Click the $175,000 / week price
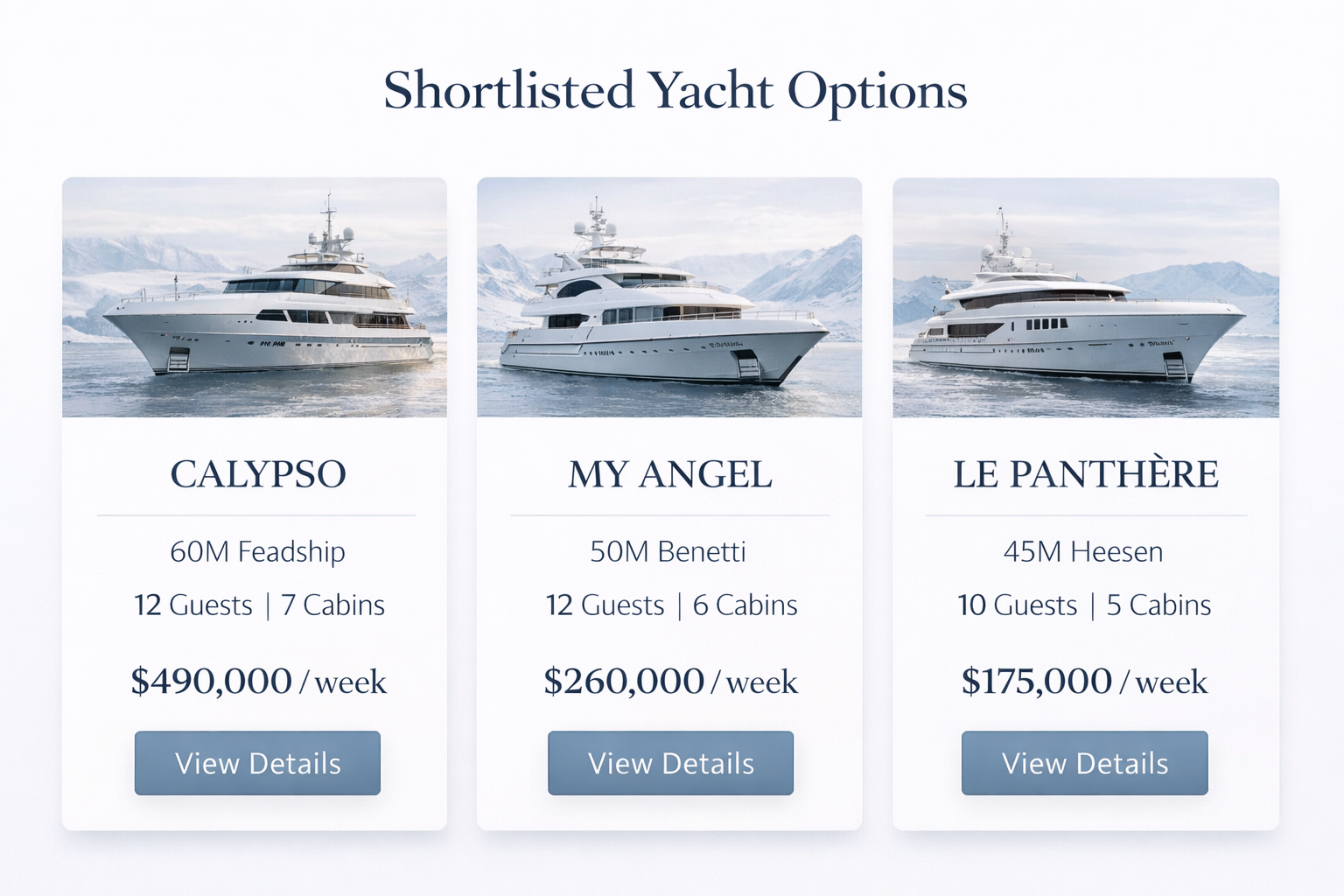This screenshot has width=1344, height=896. point(1084,682)
